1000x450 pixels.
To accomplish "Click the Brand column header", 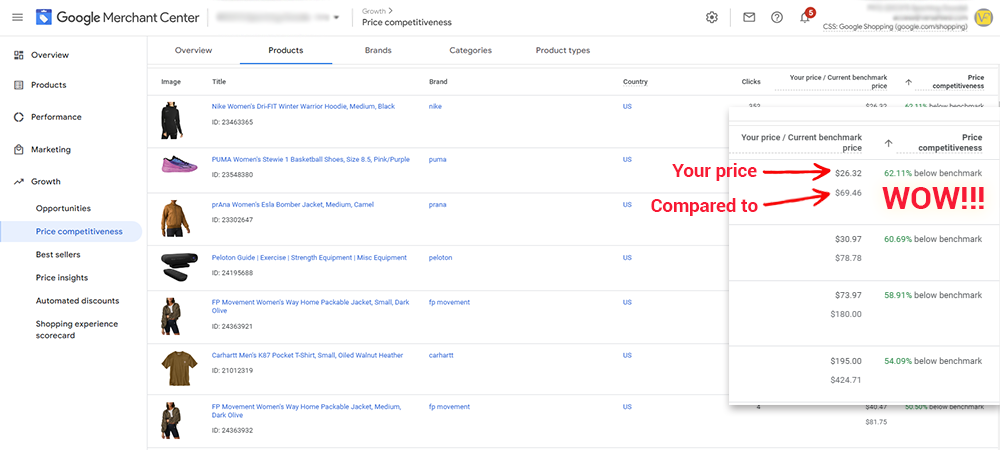I will 438,82.
